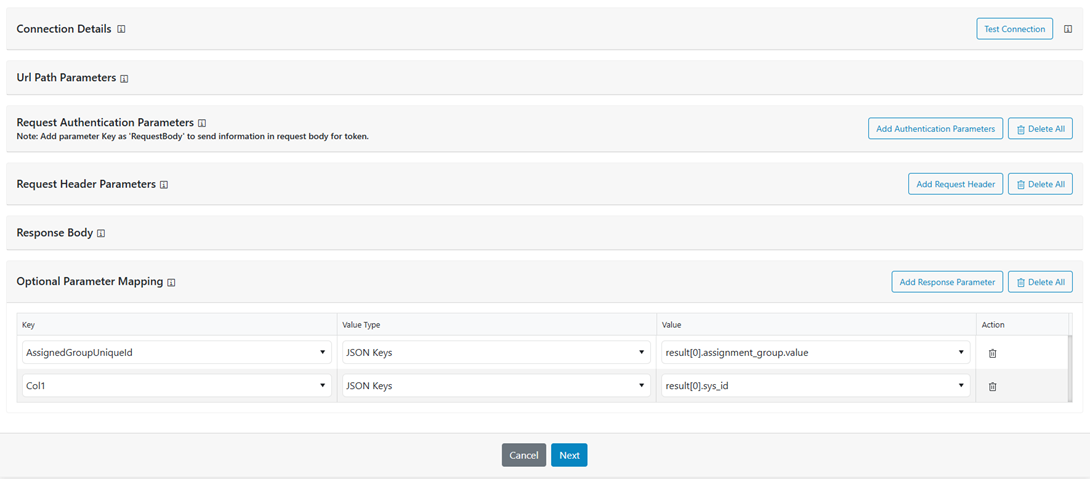Click the Add Request Header button
Image resolution: width=1090 pixels, height=479 pixels.
(x=955, y=184)
